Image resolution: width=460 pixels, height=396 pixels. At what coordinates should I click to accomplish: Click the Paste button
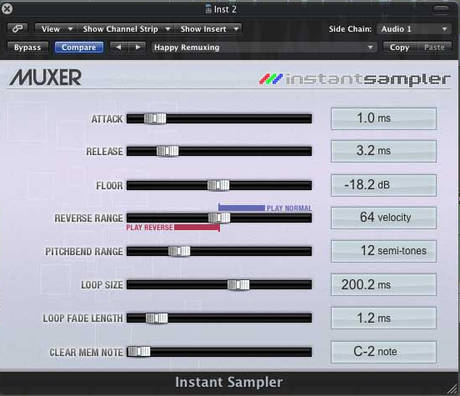[434, 47]
